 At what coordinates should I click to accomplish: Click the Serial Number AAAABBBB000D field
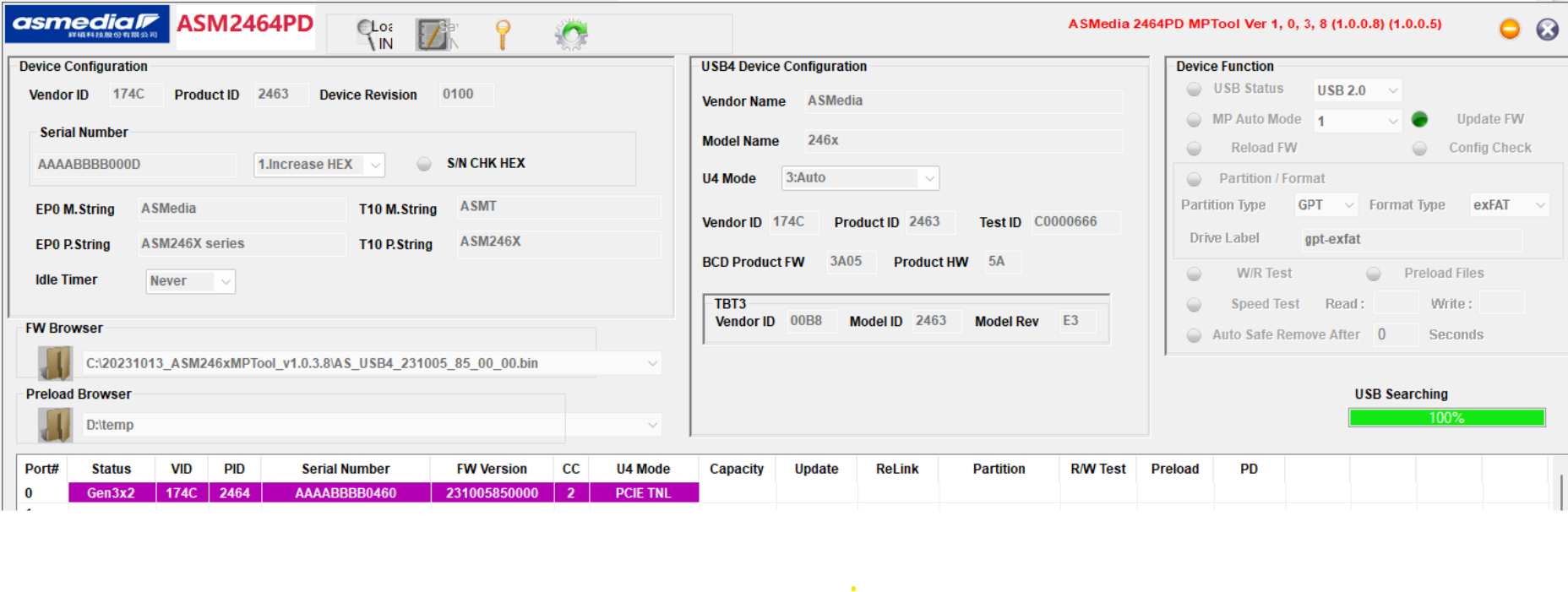(134, 165)
